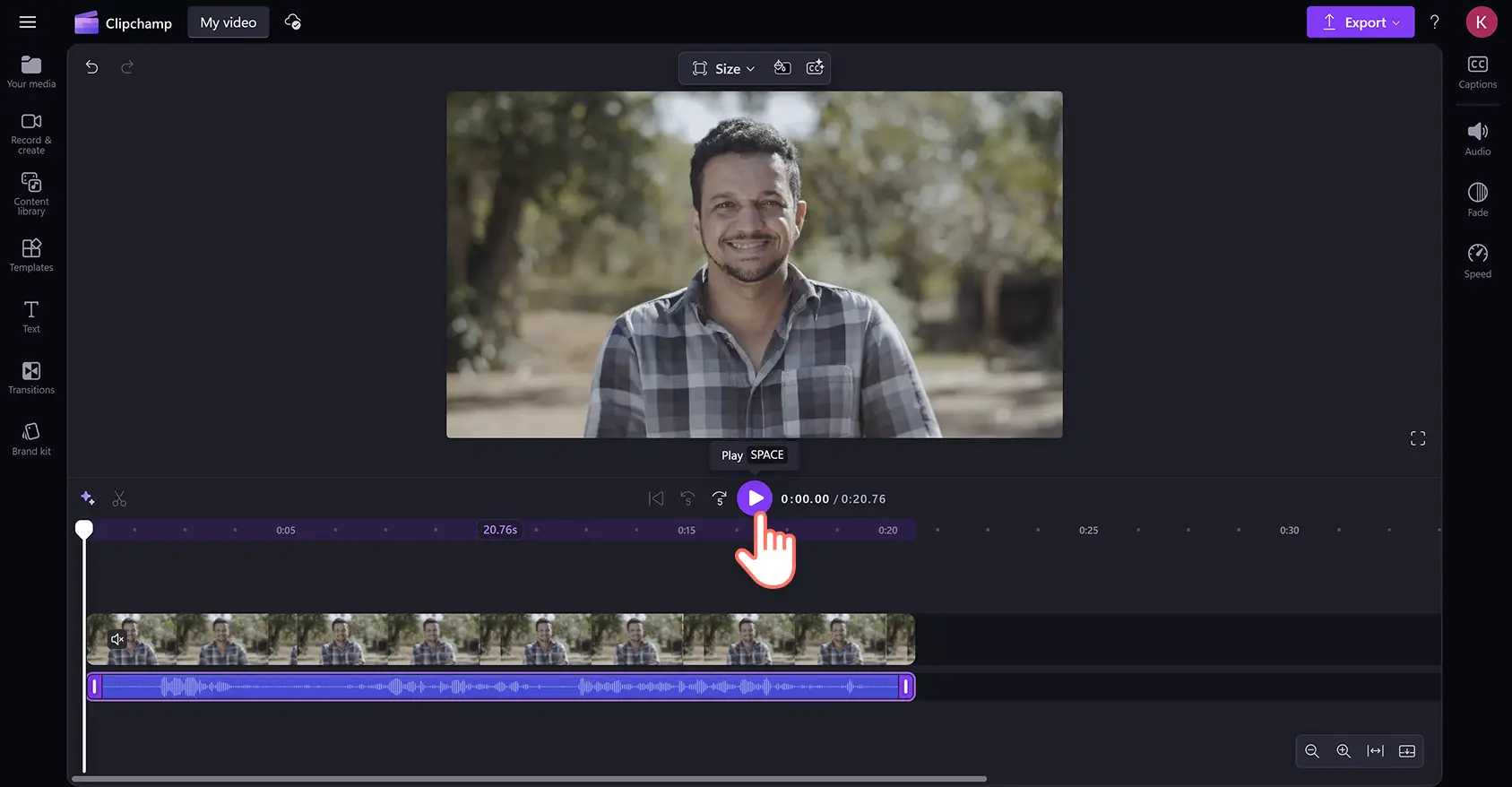
Task: Check the cloud sync status icon
Action: click(x=293, y=22)
